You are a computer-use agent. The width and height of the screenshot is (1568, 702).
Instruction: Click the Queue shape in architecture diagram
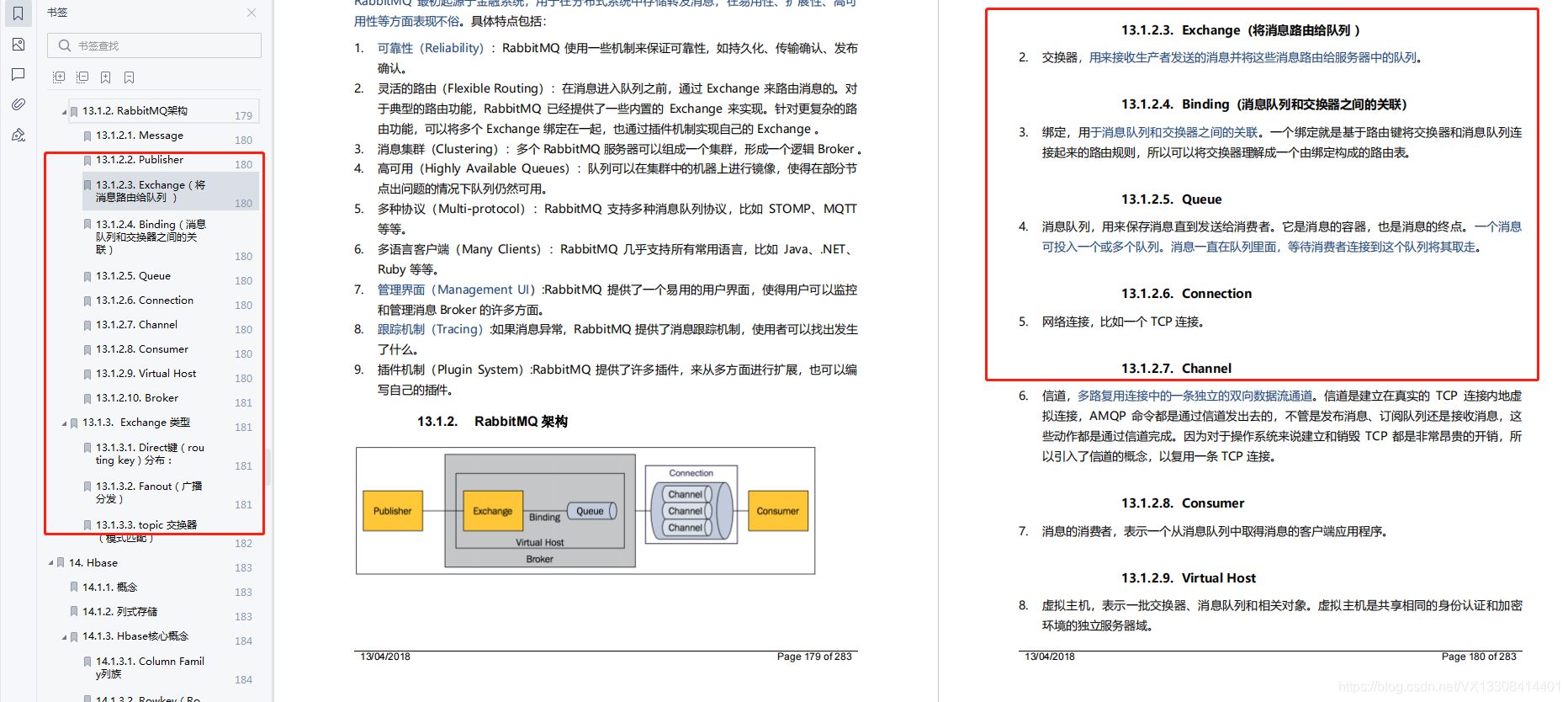[592, 511]
